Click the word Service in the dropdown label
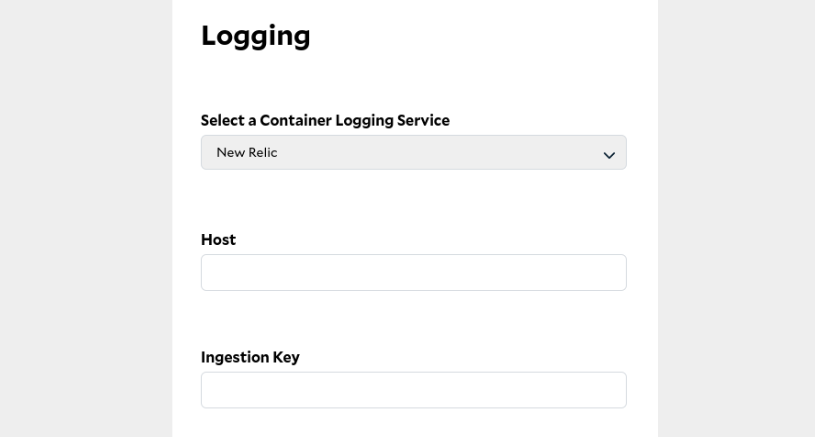The image size is (815, 437). click(x=423, y=120)
